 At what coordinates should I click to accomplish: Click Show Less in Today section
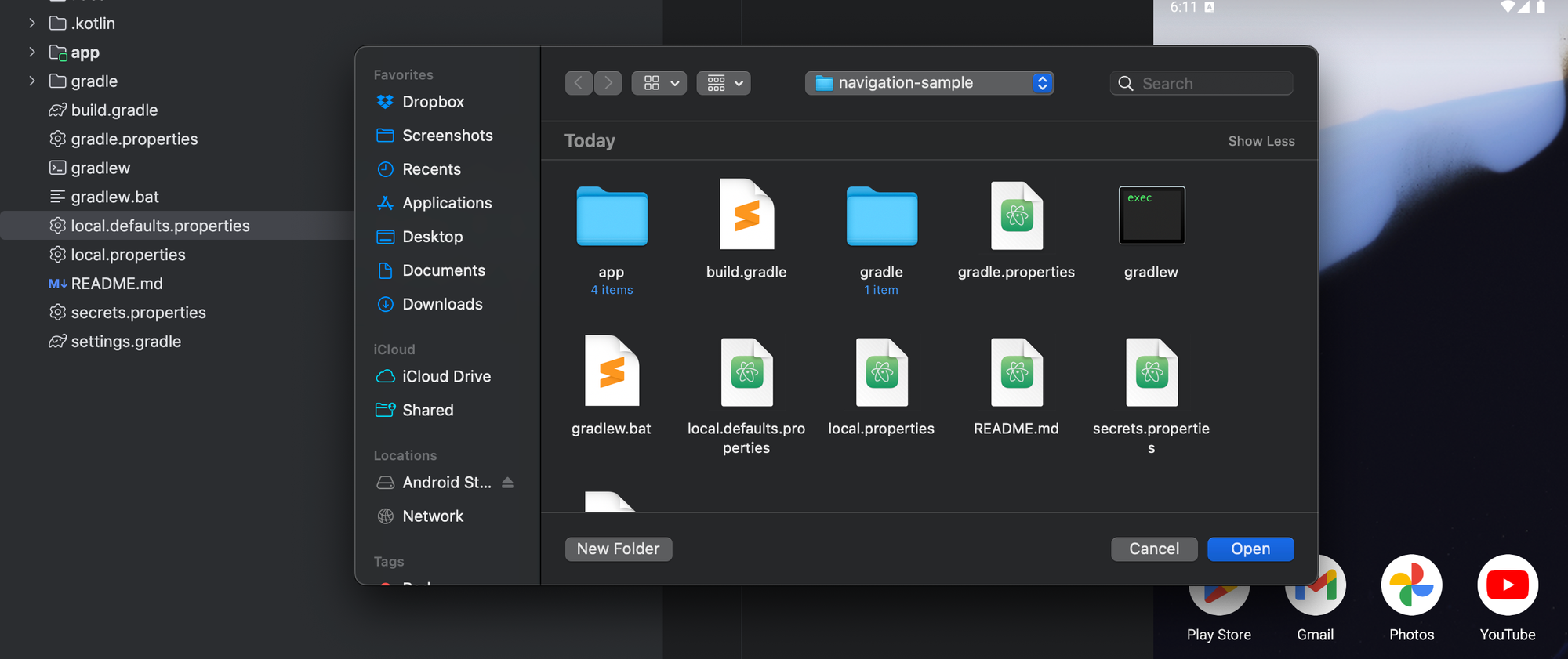click(1261, 141)
